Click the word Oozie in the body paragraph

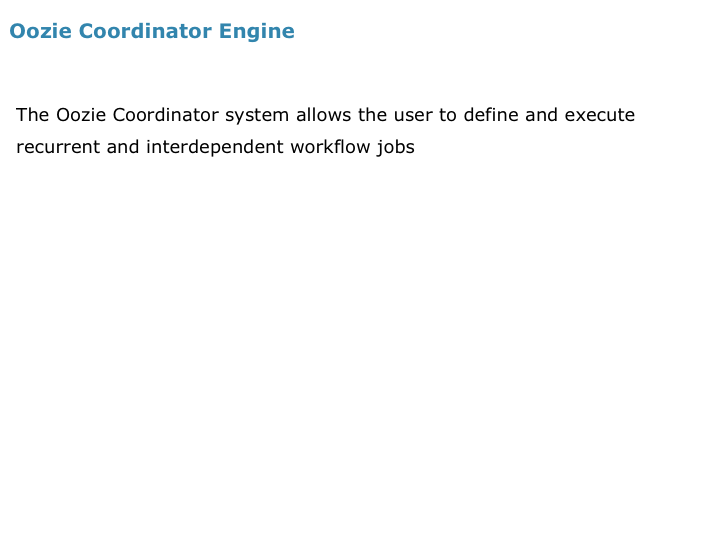[x=81, y=115]
